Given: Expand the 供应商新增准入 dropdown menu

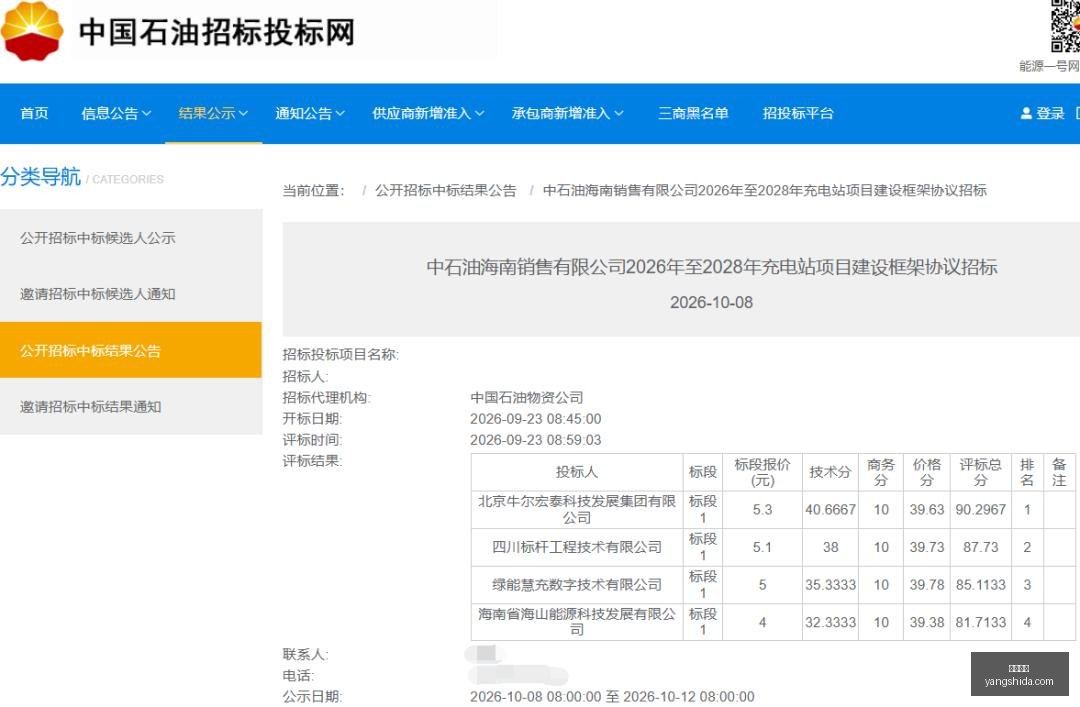Looking at the screenshot, I should [428, 114].
